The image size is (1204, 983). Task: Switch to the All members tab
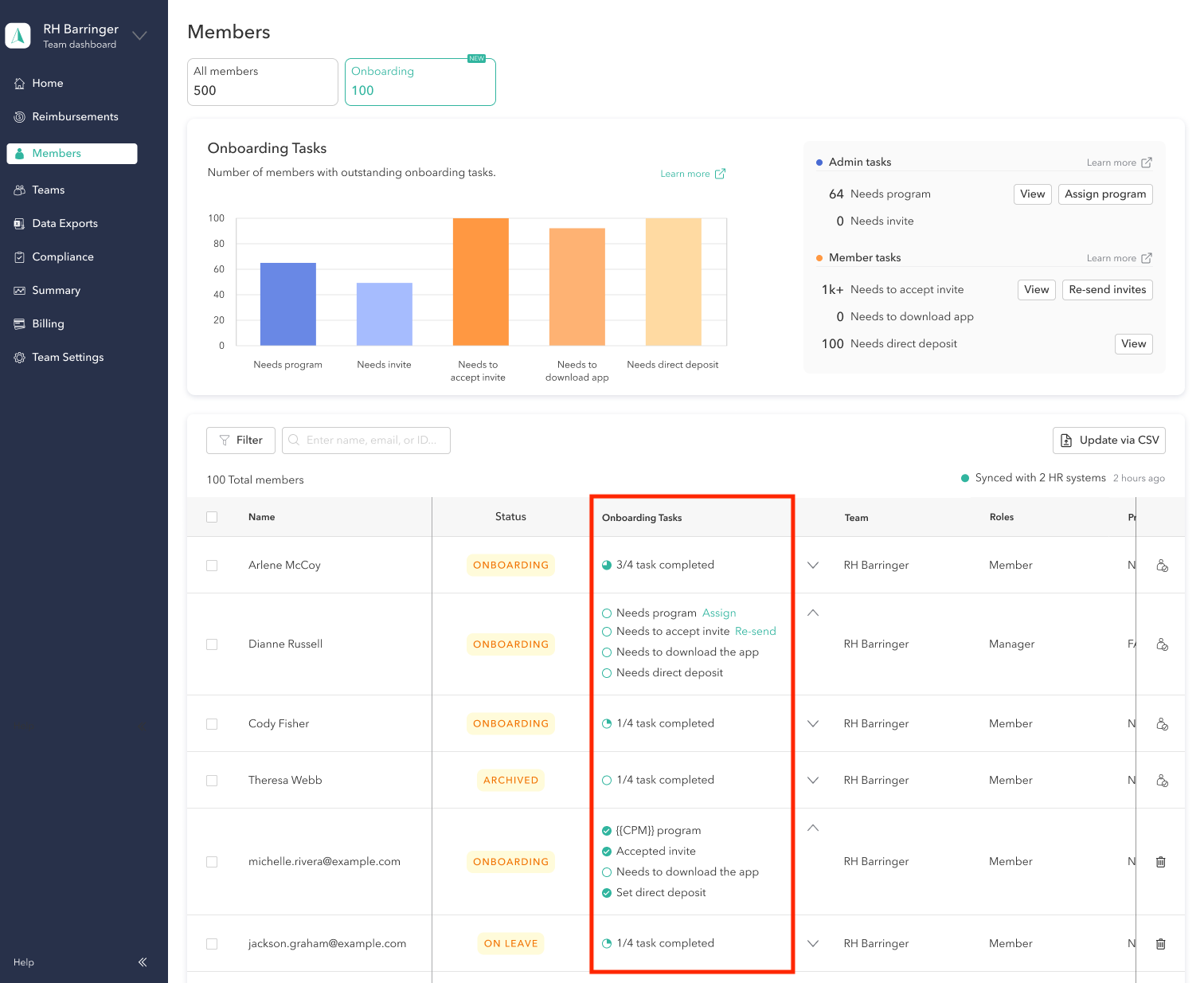coord(262,81)
